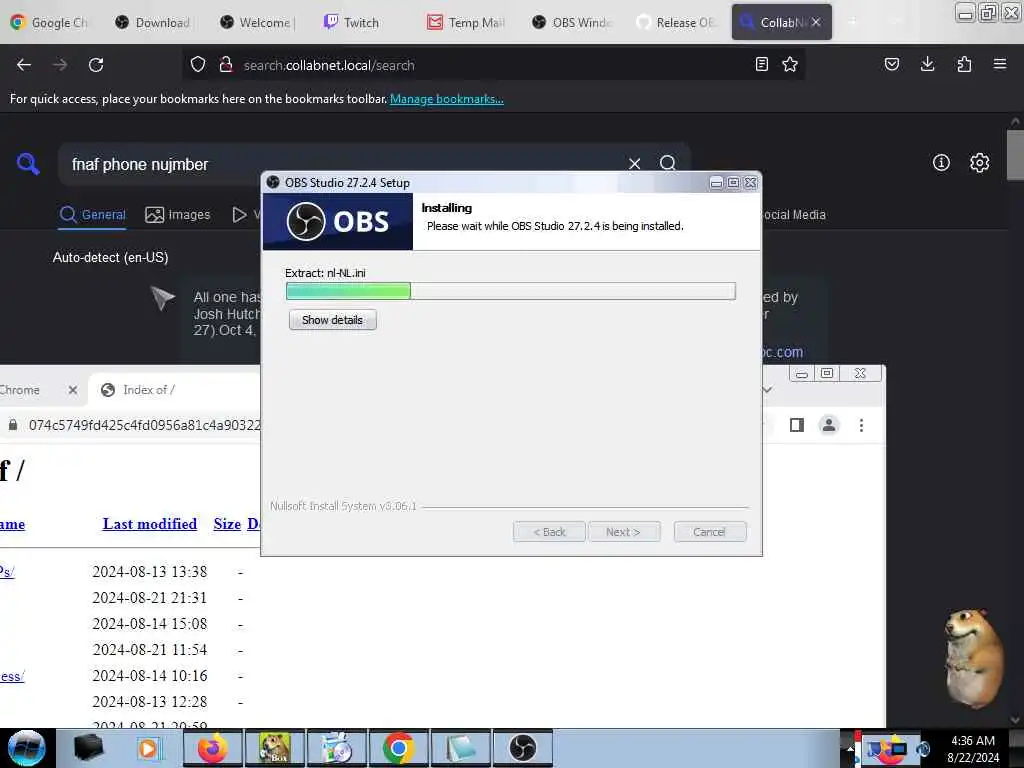Screen dimensions: 1024x768
Task: Click the OBS installation progress bar
Action: coord(511,291)
